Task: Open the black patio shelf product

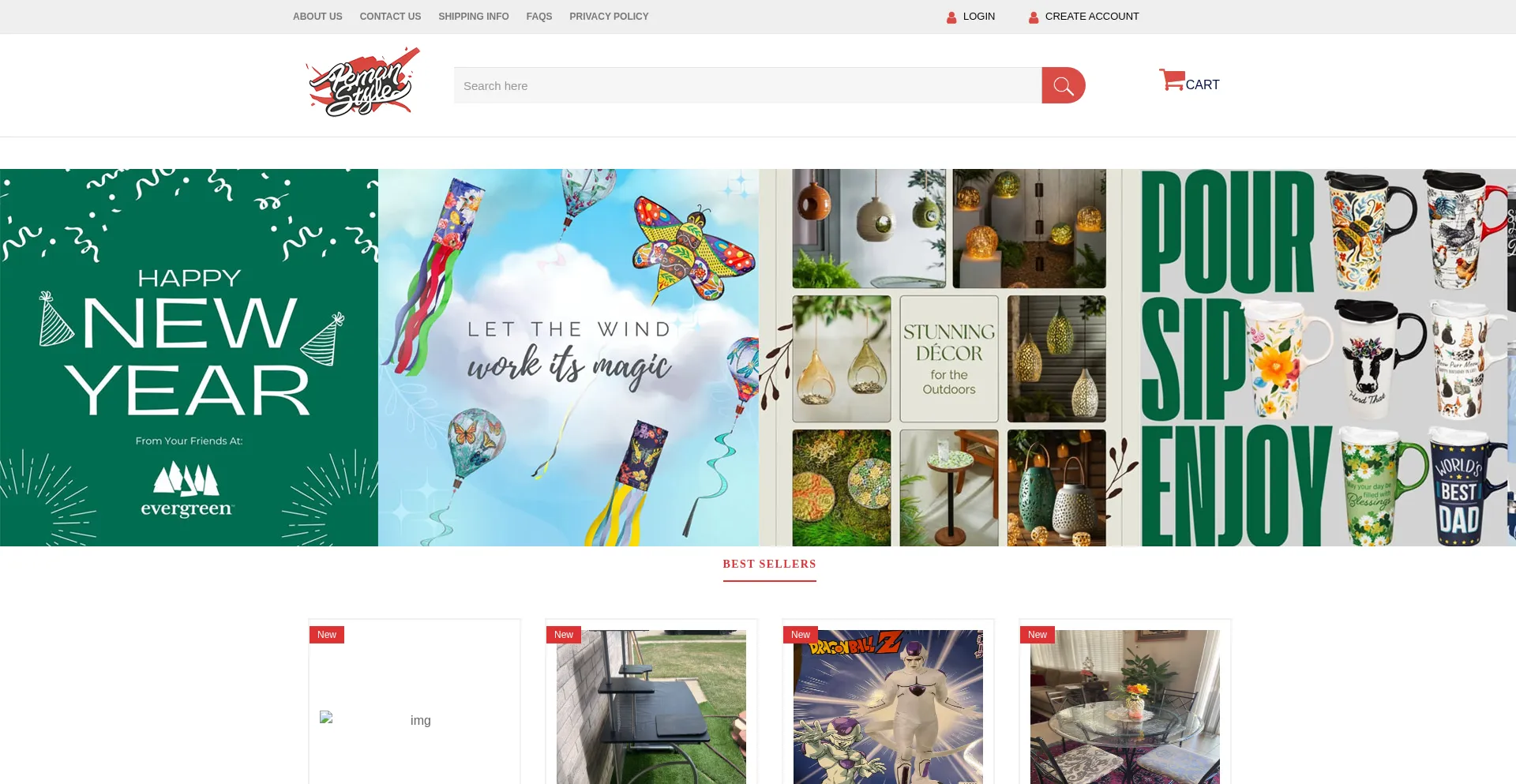Action: tap(651, 707)
